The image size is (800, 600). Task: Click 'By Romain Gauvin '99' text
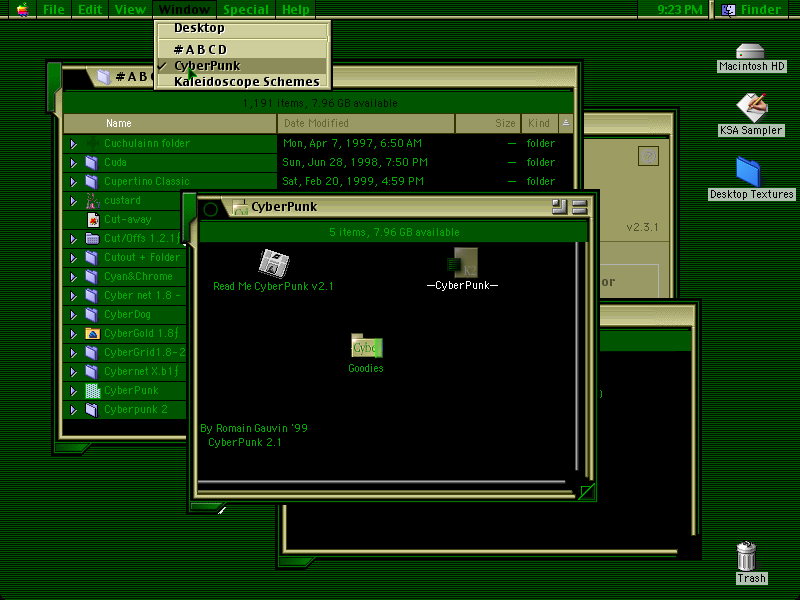[x=254, y=428]
